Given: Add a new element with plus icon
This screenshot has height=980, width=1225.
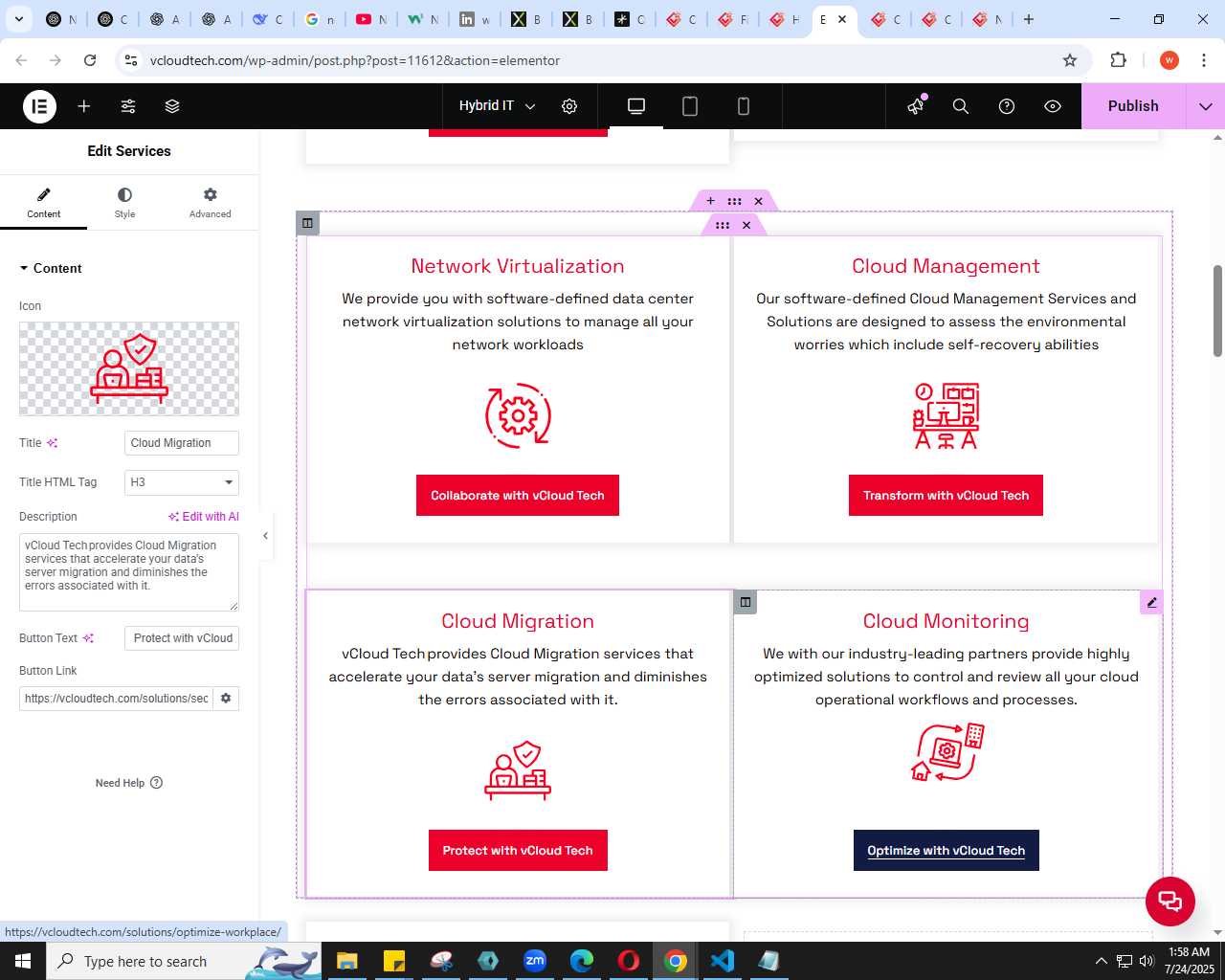Looking at the screenshot, I should pos(84,106).
